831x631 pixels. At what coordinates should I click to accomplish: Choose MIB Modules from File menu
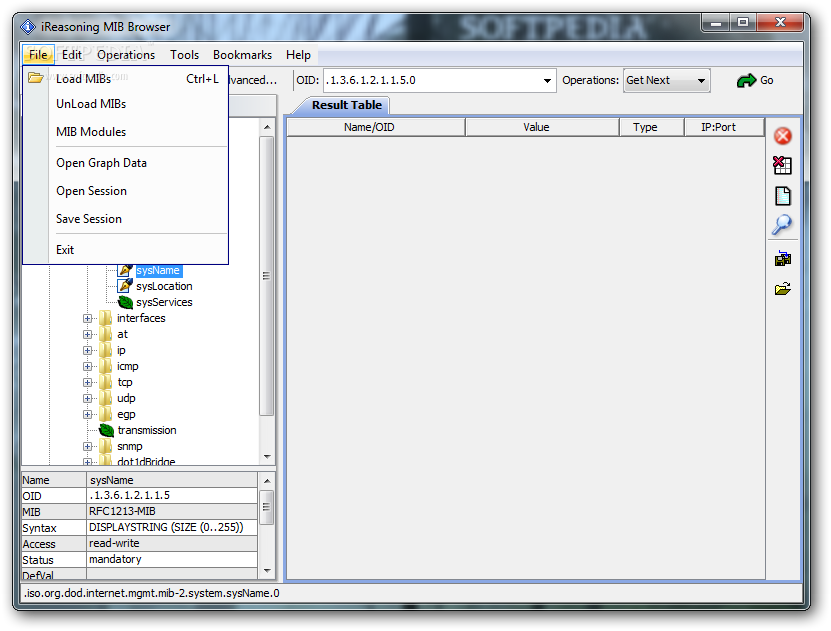coord(126,132)
